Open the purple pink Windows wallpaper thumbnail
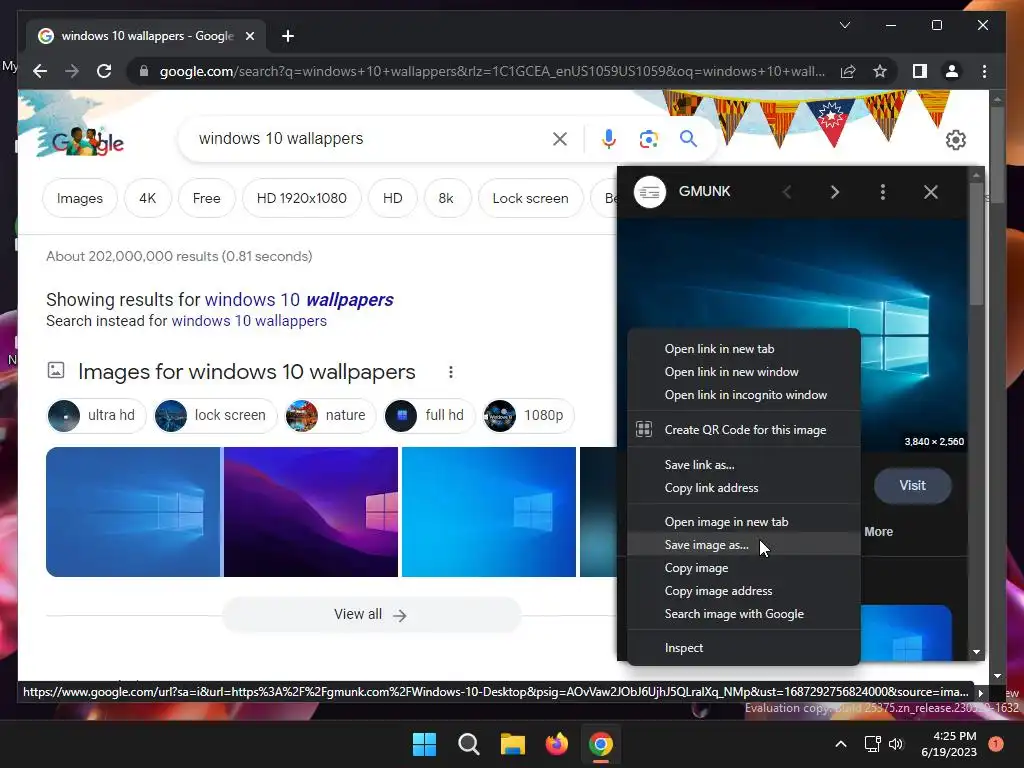The width and height of the screenshot is (1024, 768). point(311,512)
